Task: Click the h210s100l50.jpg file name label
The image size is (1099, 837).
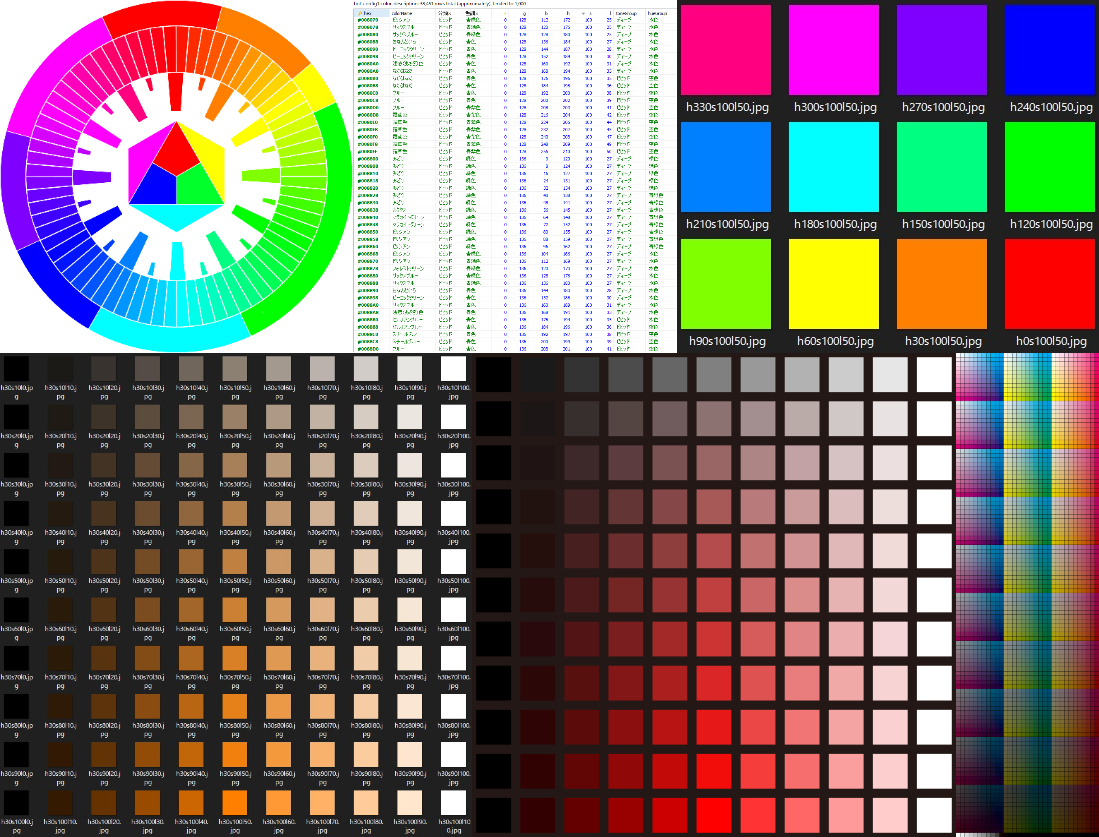Action: point(725,224)
